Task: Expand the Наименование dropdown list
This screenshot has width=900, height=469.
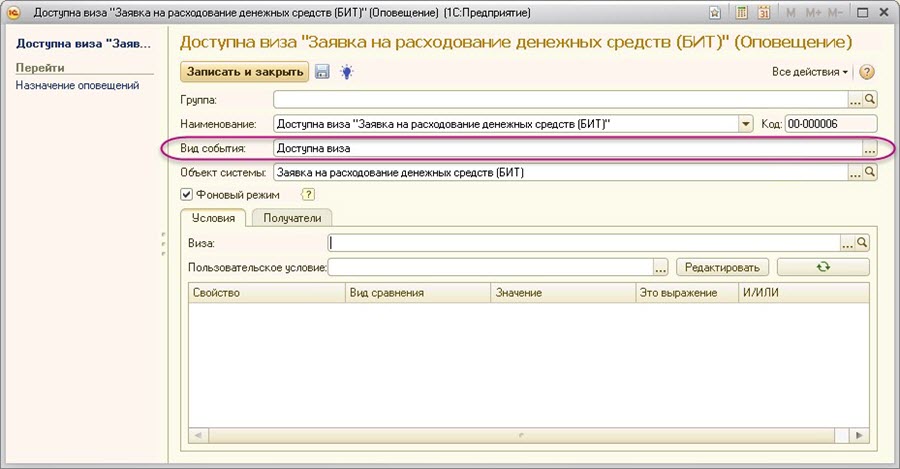Action: point(745,124)
